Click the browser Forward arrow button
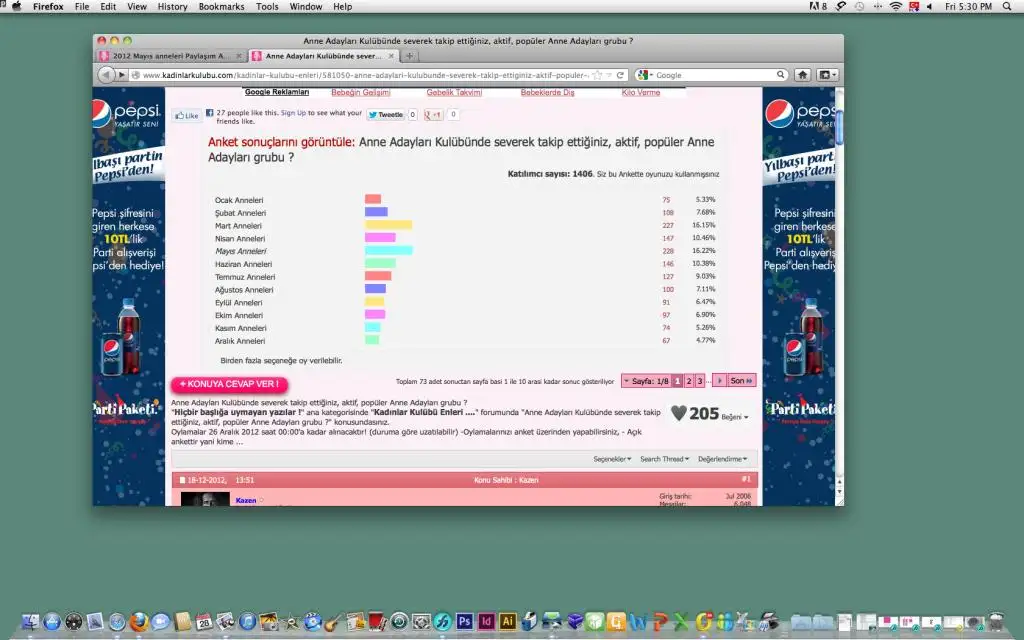Screen dimensions: 1024x640 click(121, 75)
